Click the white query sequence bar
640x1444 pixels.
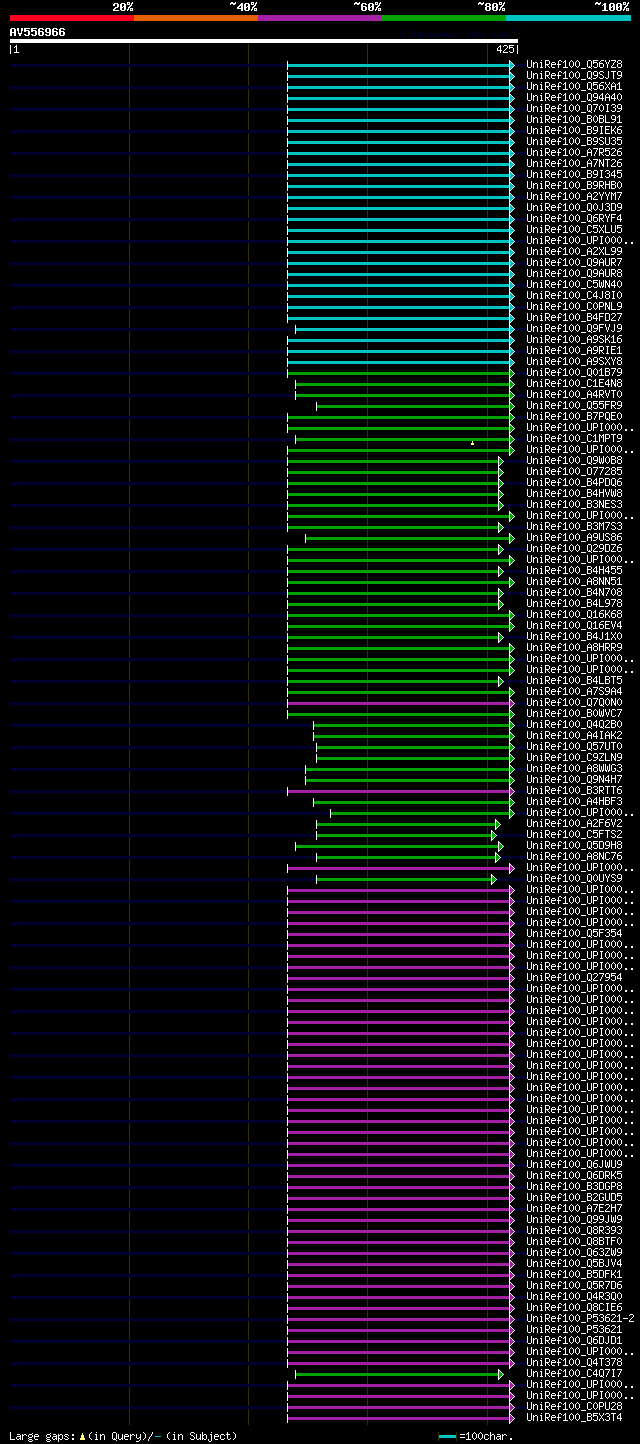pyautogui.click(x=264, y=41)
